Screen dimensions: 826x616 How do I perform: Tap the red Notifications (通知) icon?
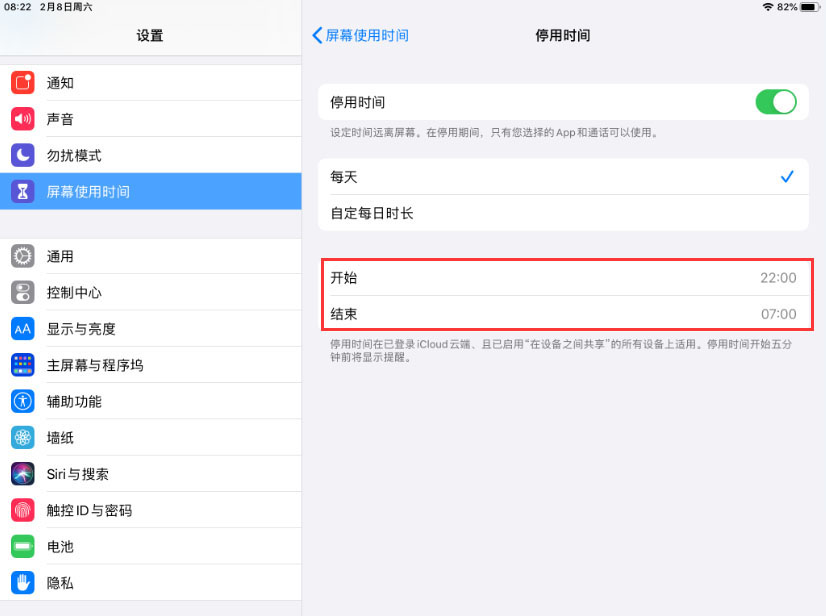click(x=23, y=83)
